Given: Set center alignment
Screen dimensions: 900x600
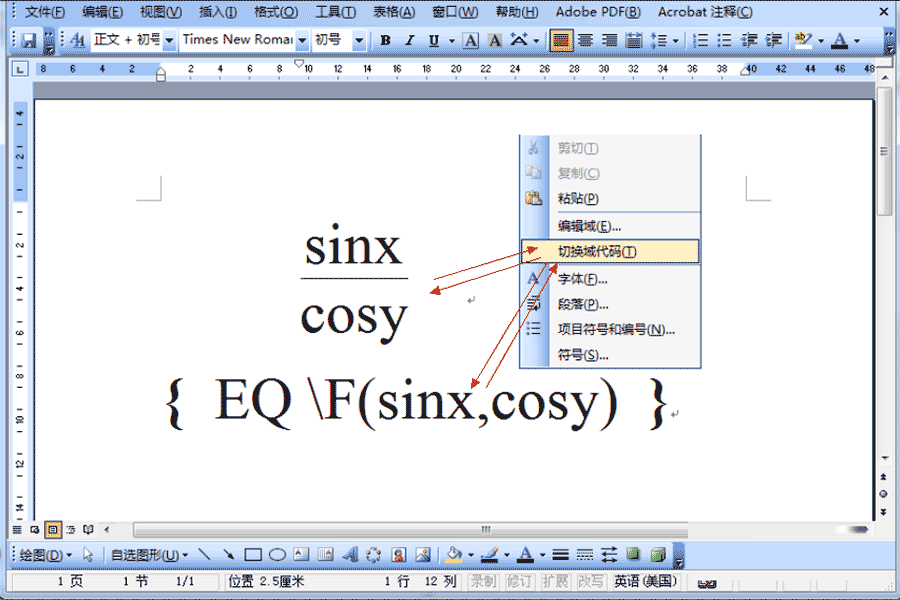Looking at the screenshot, I should 585,40.
